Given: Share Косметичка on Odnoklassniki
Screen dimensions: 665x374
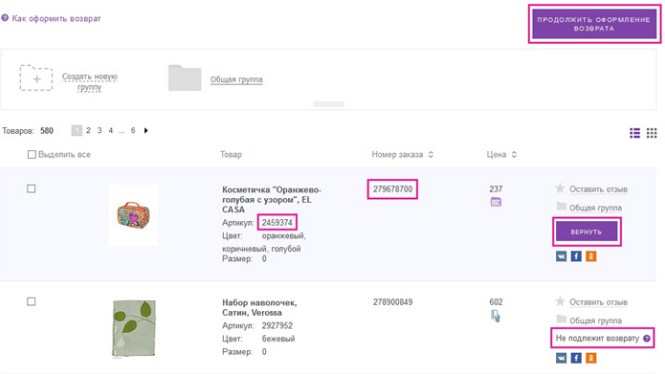Looking at the screenshot, I should tap(591, 256).
